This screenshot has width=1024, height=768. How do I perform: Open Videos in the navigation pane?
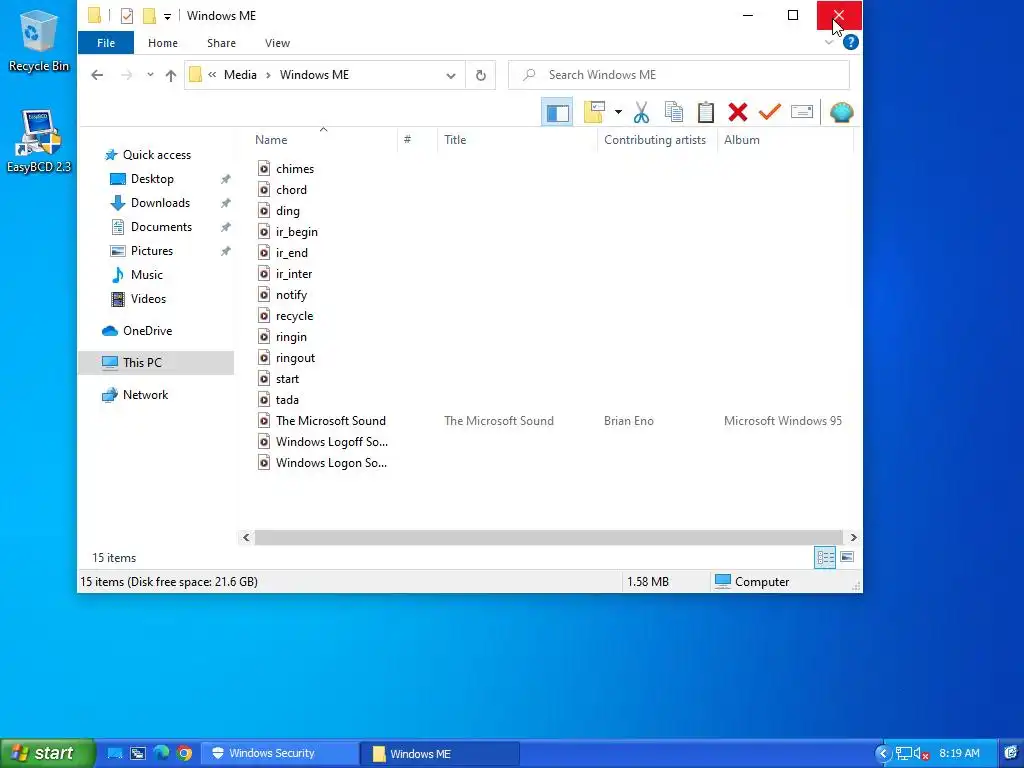pos(148,299)
